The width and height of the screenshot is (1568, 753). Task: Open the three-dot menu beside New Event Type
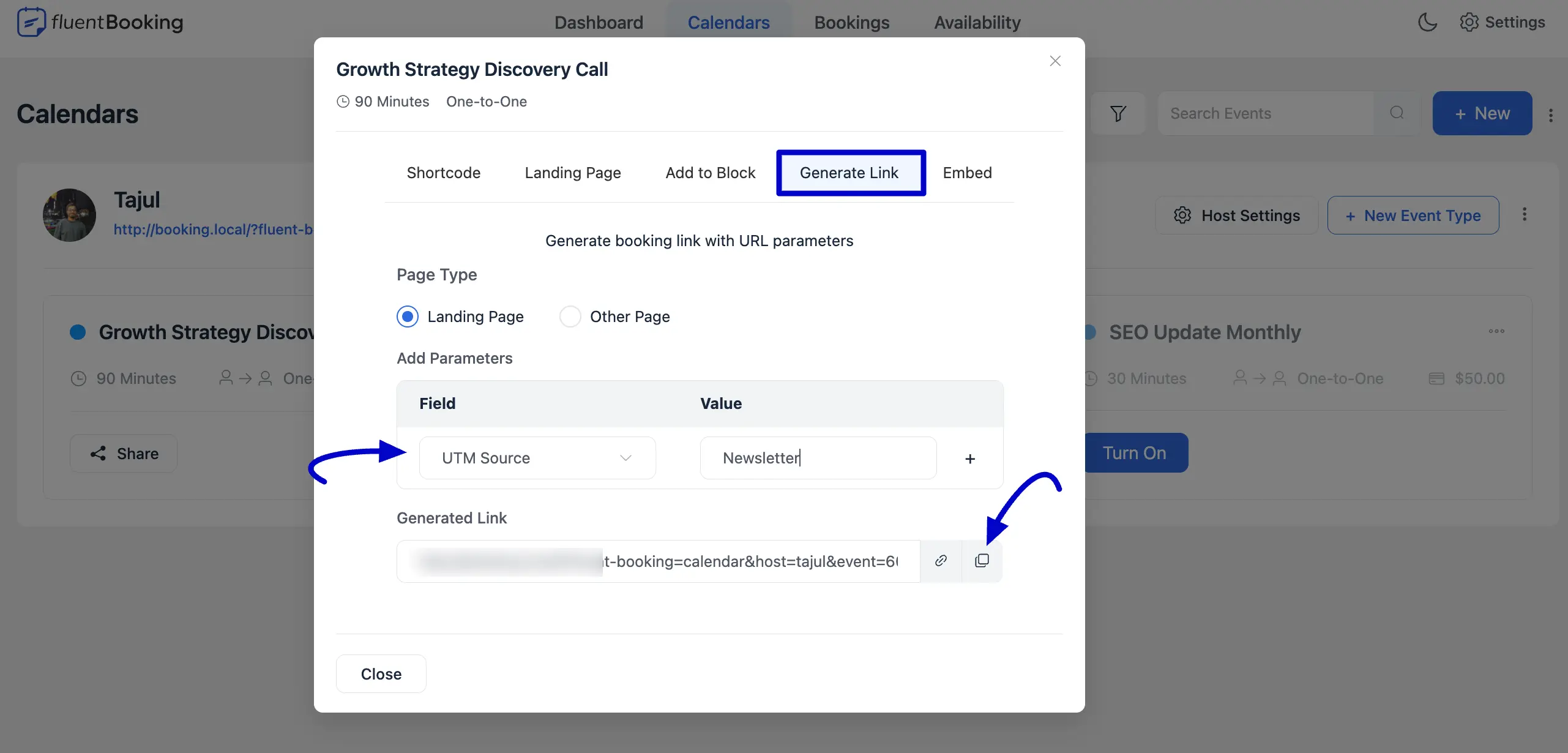(x=1525, y=214)
